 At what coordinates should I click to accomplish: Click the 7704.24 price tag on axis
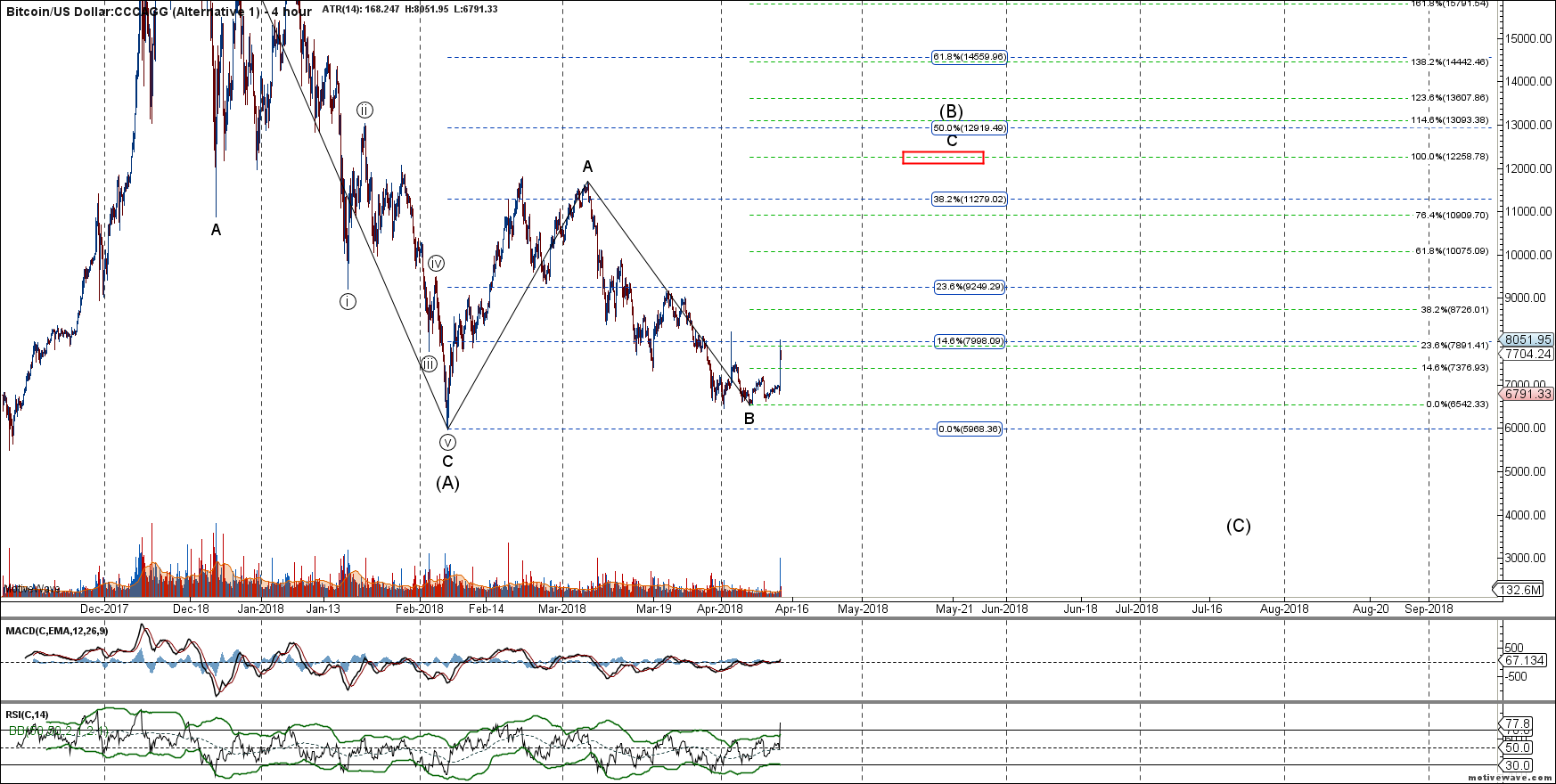(x=1527, y=354)
